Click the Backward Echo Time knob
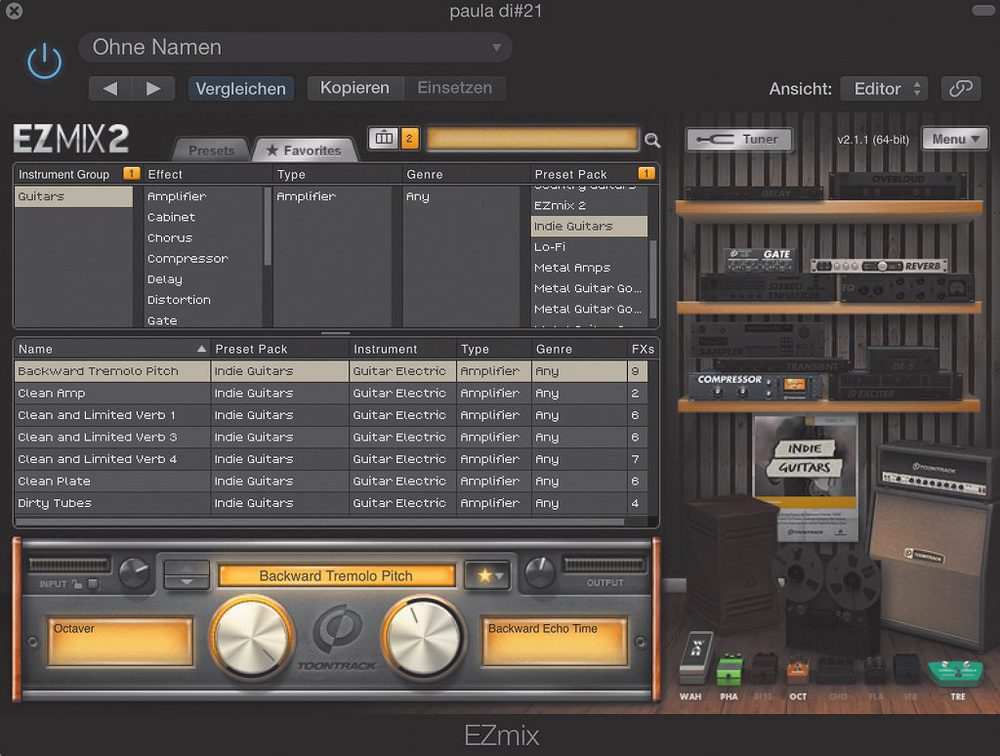Screen dimensions: 1000x756 [x=423, y=637]
